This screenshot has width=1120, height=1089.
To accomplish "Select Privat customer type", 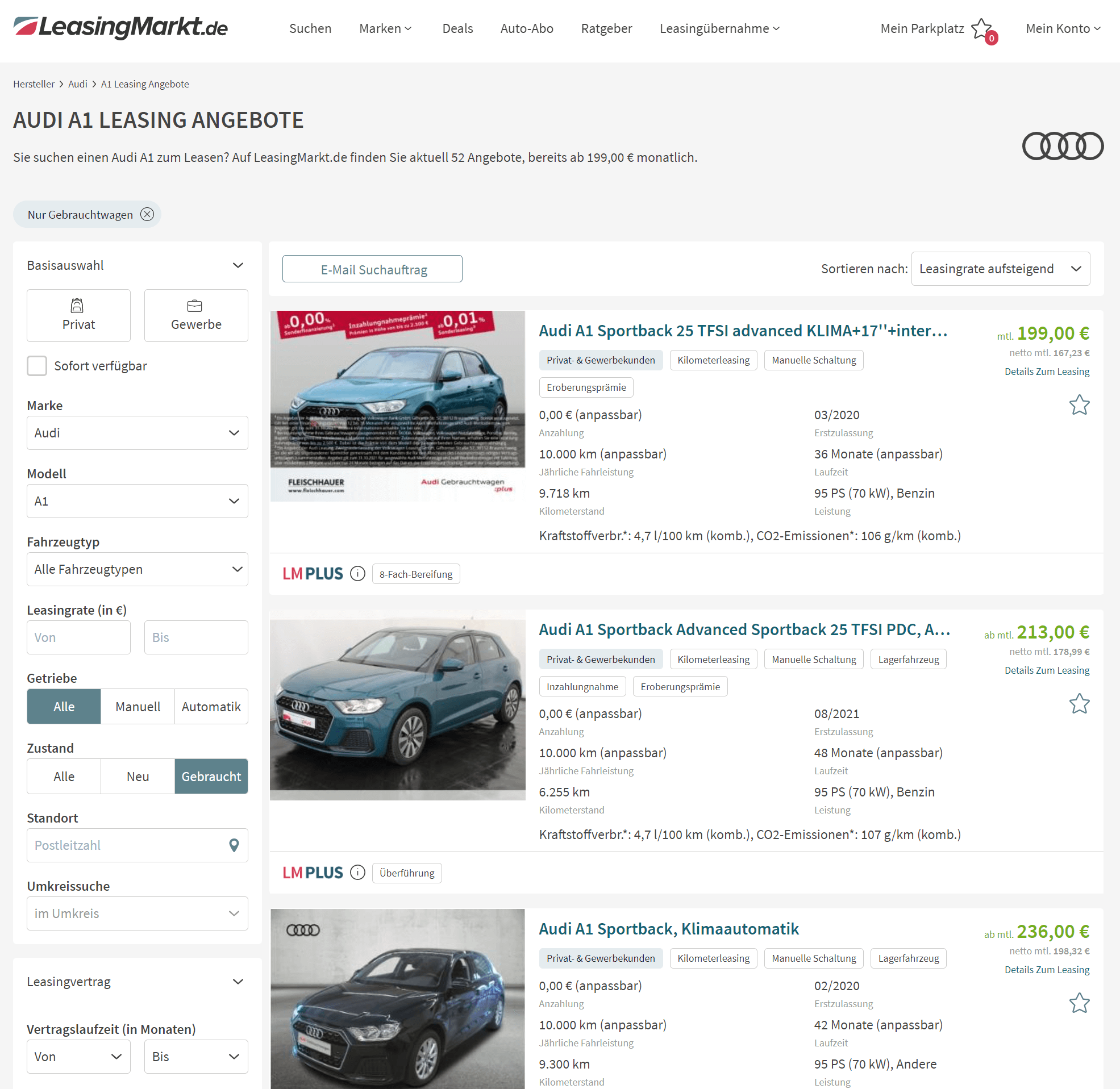I will coord(78,316).
